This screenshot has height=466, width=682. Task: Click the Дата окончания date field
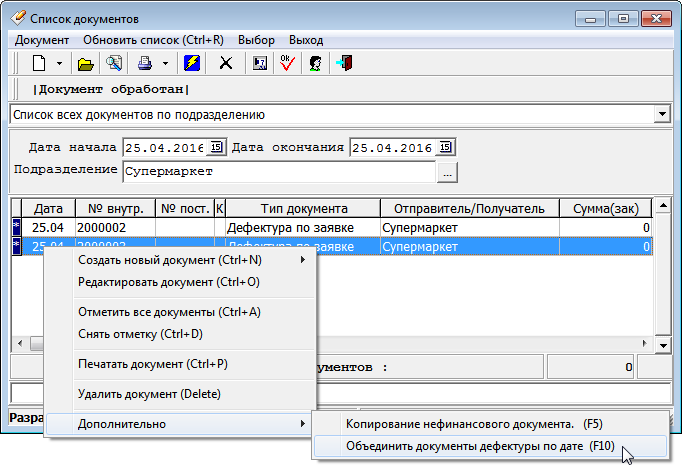tap(392, 148)
